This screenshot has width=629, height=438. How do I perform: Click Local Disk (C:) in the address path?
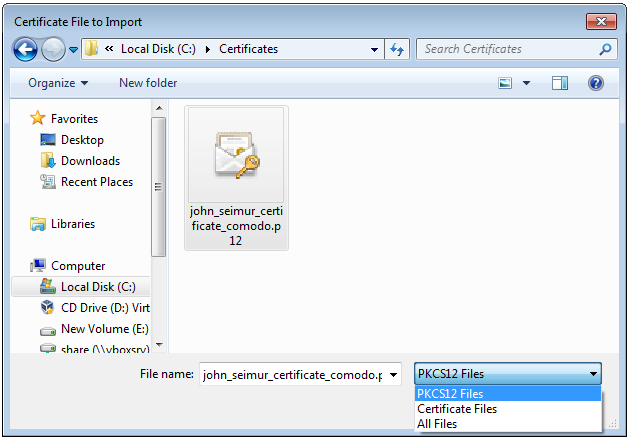[158, 49]
